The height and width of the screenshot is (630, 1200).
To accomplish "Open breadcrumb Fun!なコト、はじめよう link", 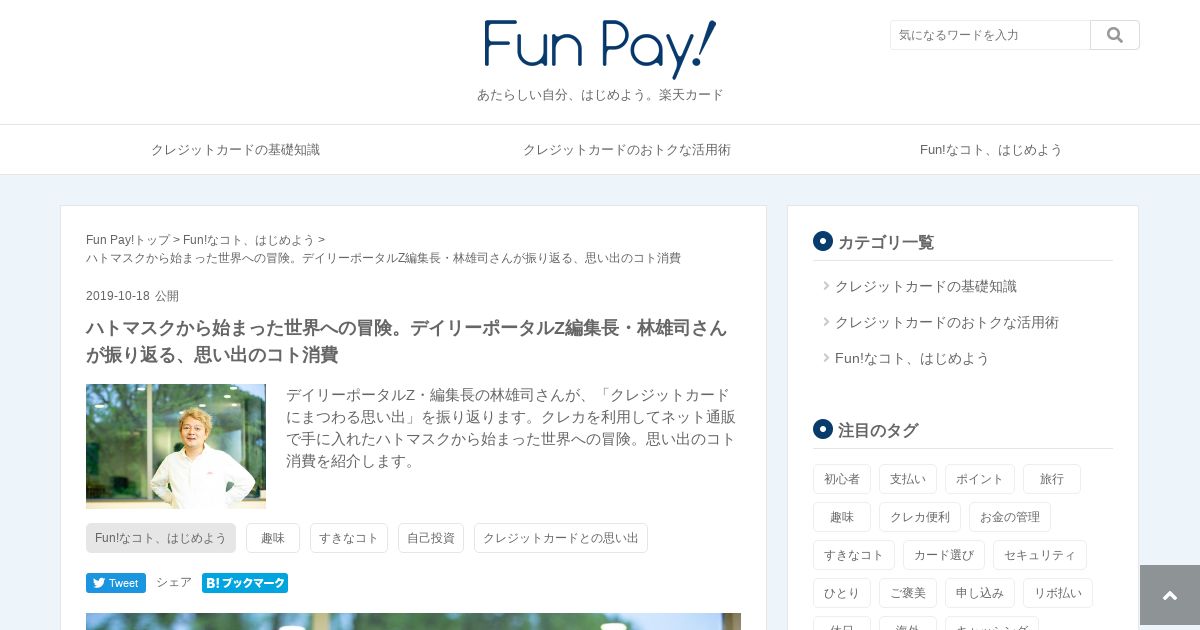I will (249, 240).
